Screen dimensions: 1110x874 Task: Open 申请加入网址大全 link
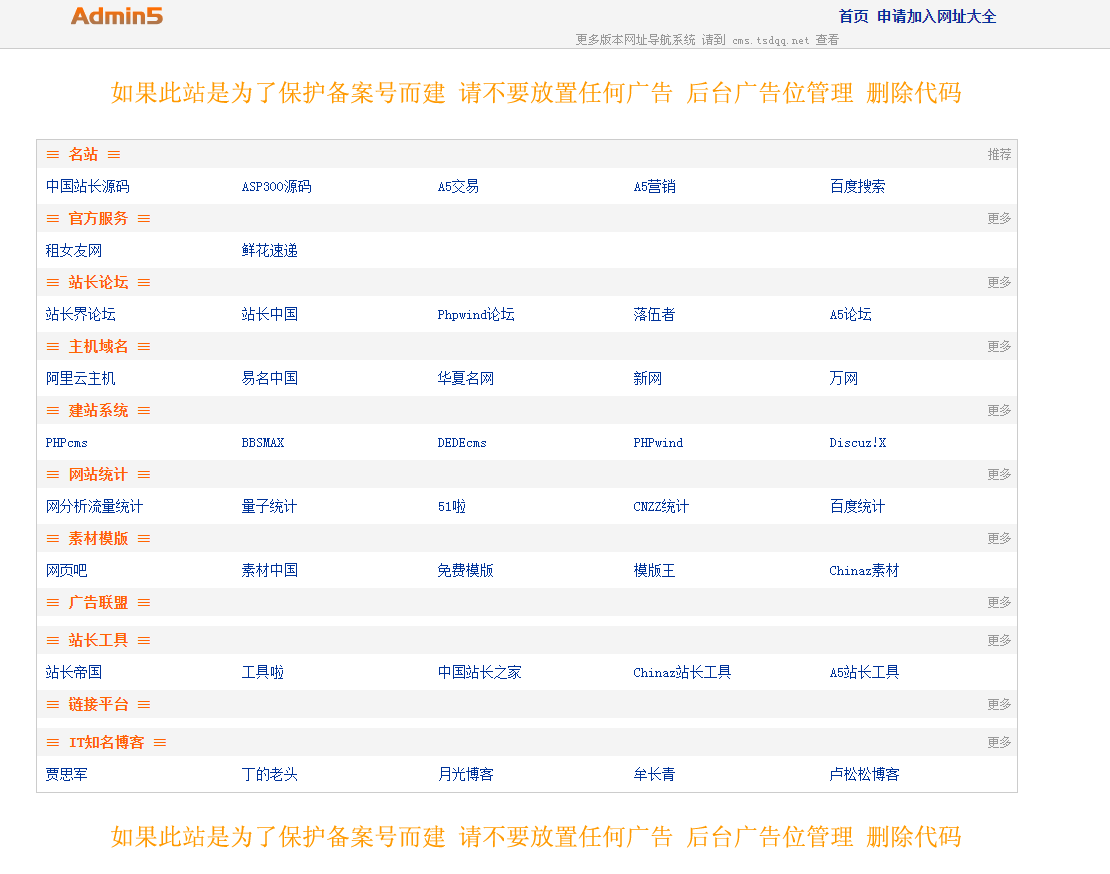click(936, 16)
